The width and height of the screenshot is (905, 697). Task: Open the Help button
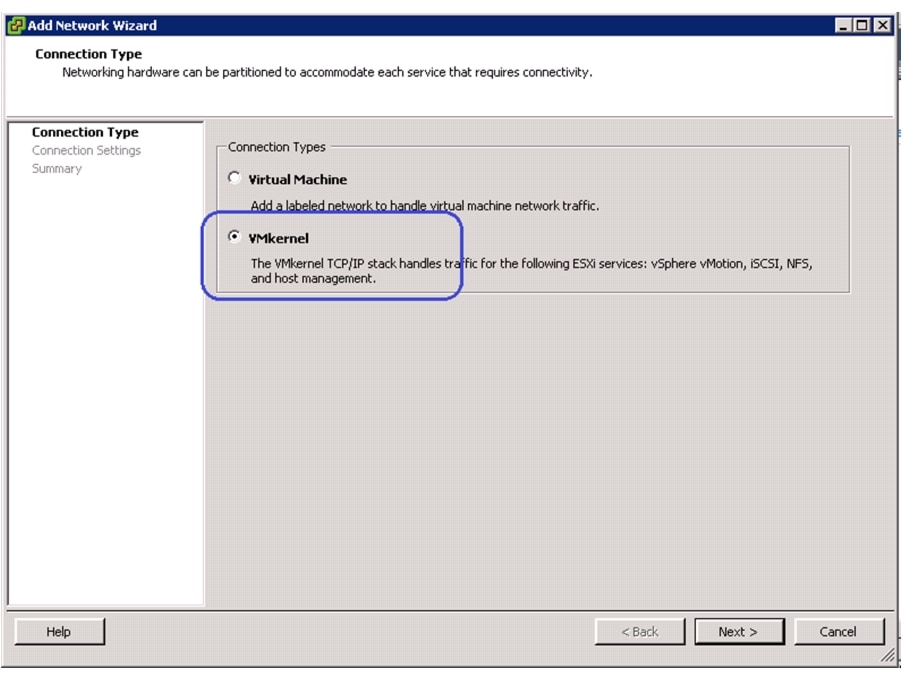point(59,631)
